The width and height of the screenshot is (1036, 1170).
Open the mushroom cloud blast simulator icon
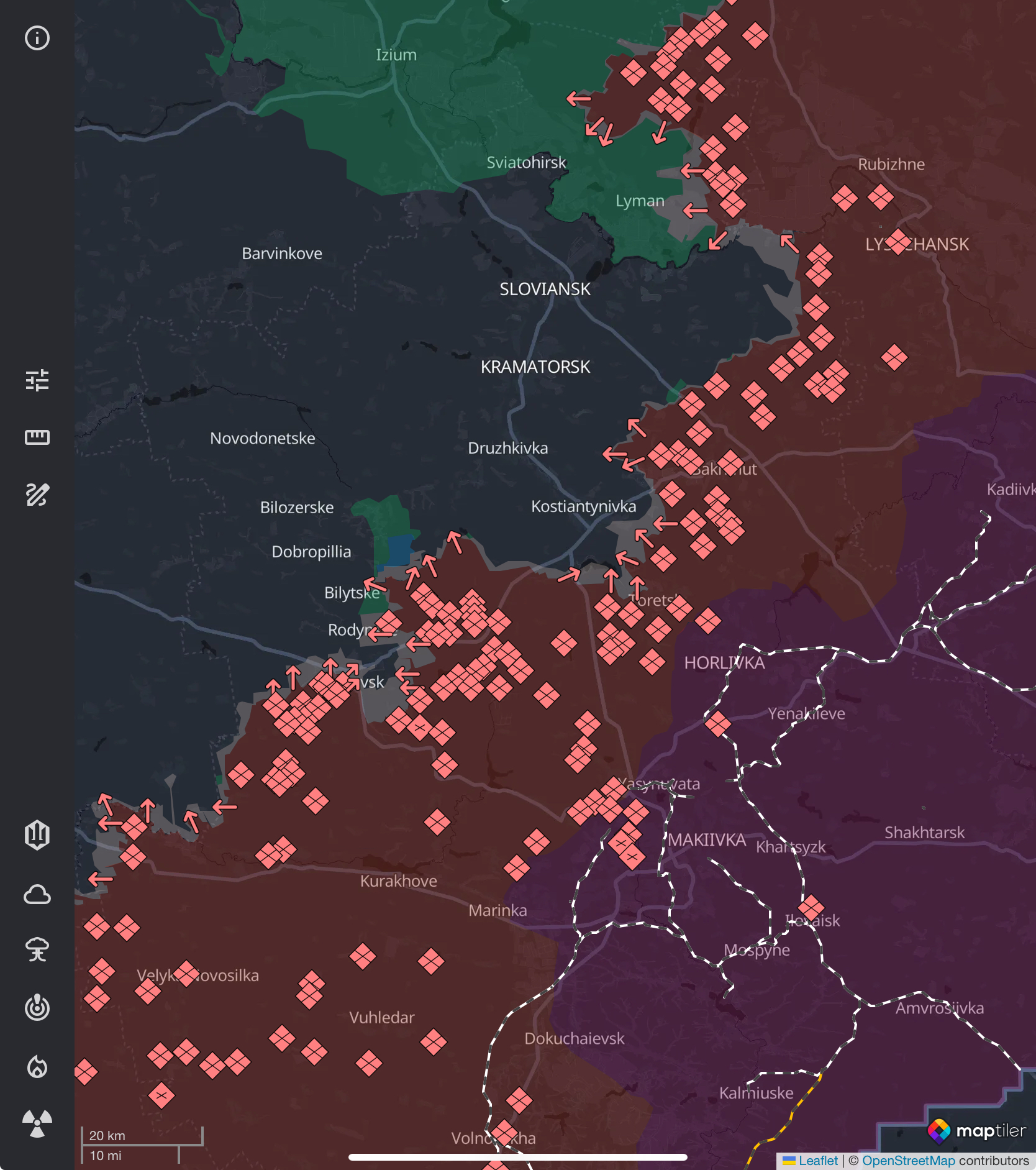point(37,949)
